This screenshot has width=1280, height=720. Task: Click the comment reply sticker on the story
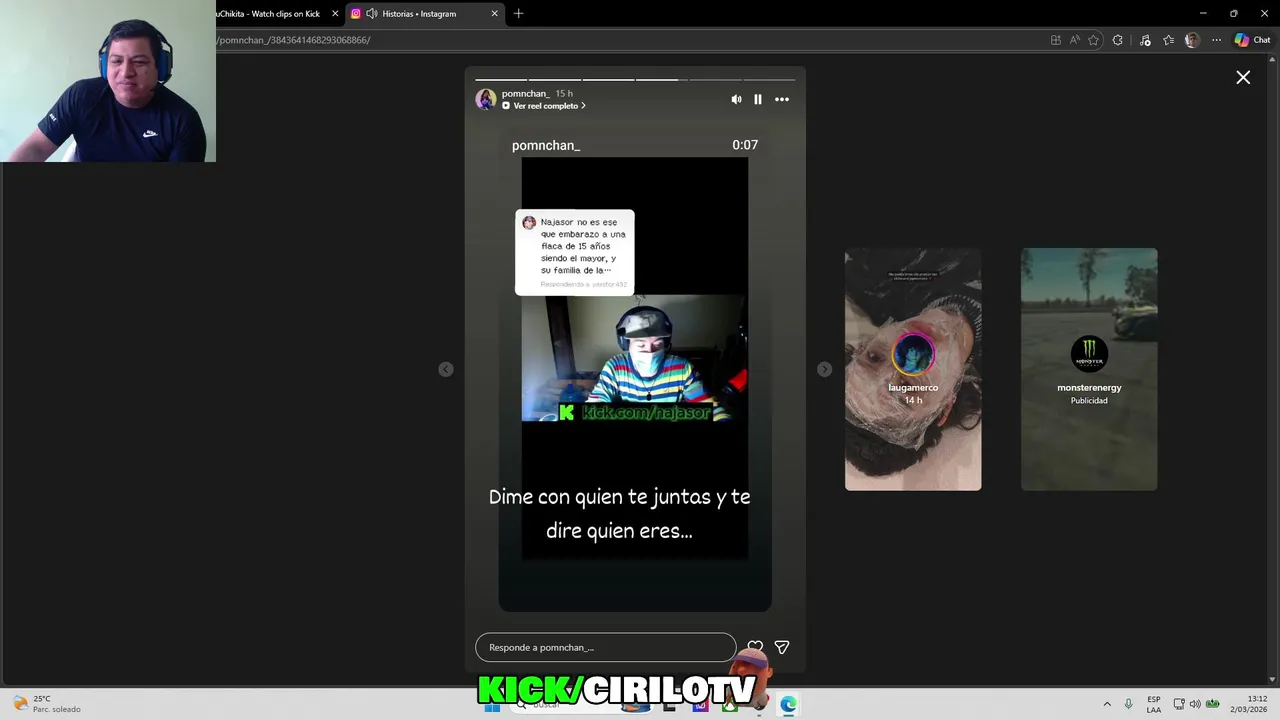tap(575, 252)
